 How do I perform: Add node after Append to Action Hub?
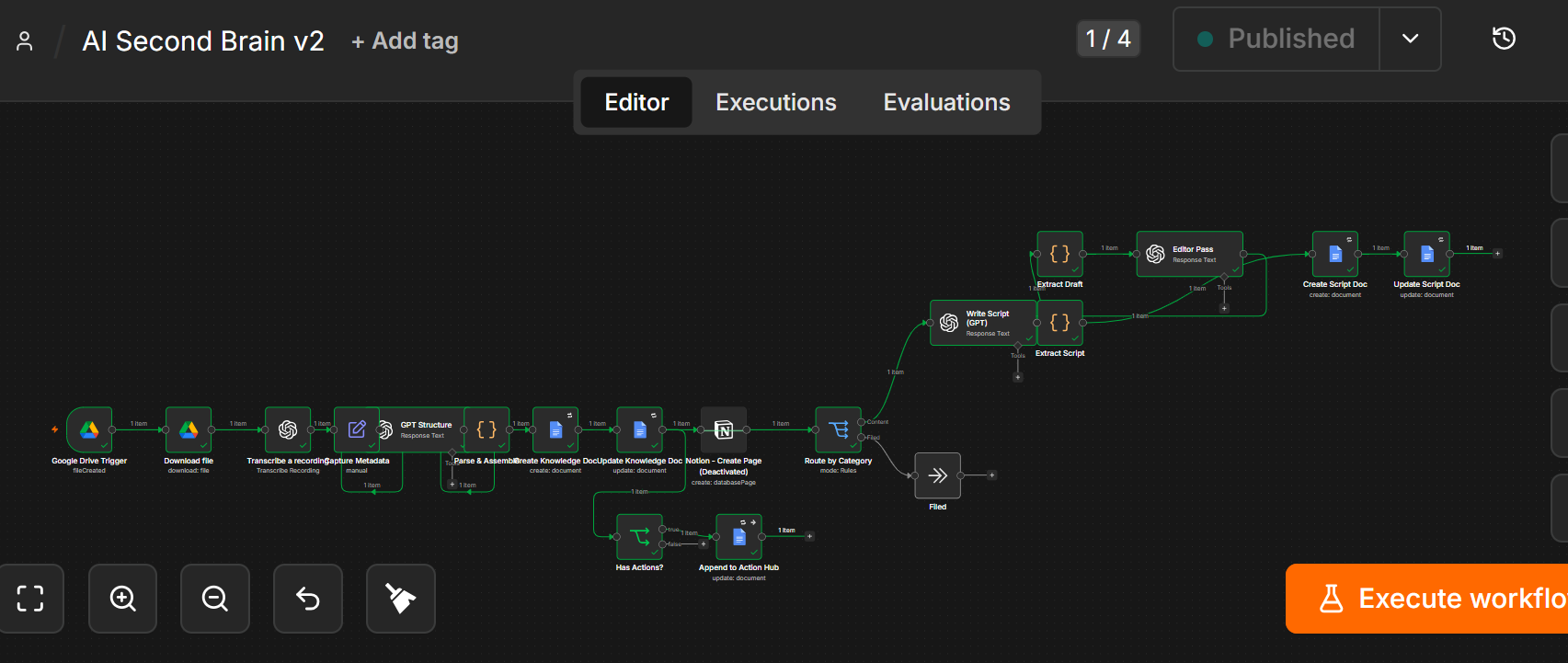(809, 536)
